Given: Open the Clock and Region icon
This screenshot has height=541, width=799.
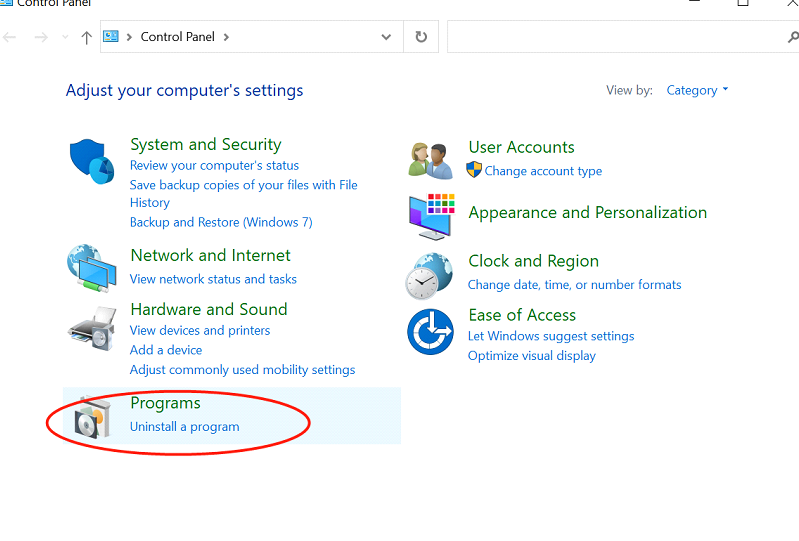Looking at the screenshot, I should coord(429,276).
